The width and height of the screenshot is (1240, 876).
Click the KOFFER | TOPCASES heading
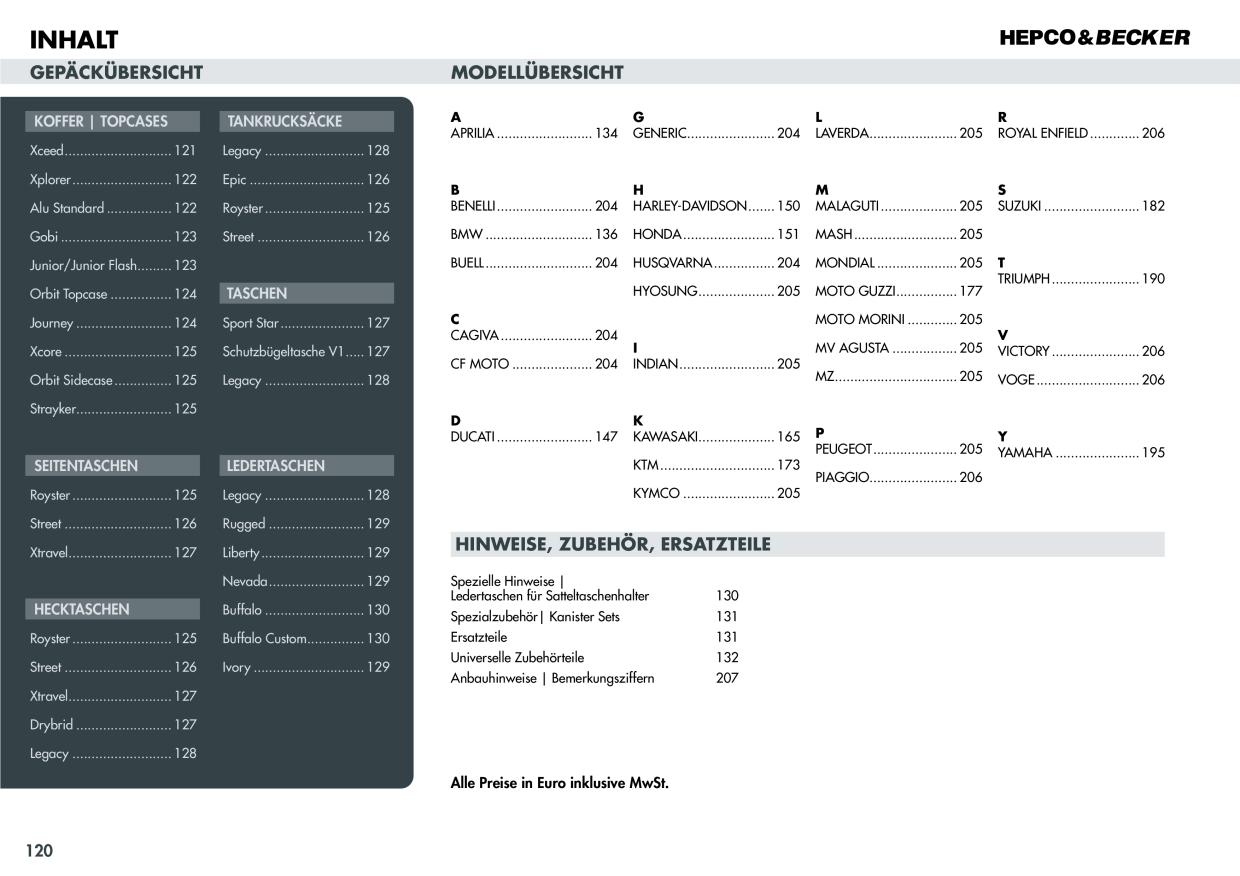pos(112,122)
